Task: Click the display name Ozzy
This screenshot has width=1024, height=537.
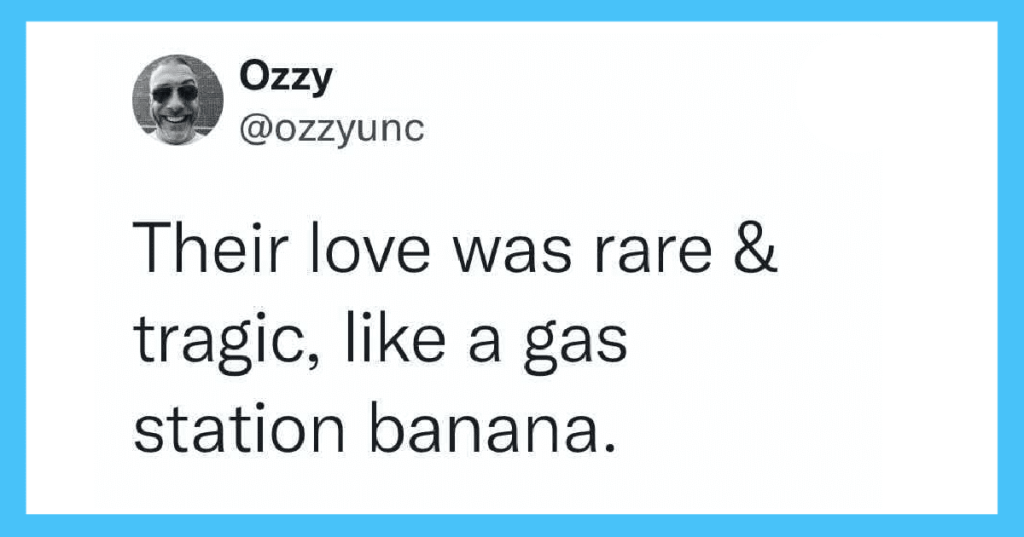Action: (286, 79)
